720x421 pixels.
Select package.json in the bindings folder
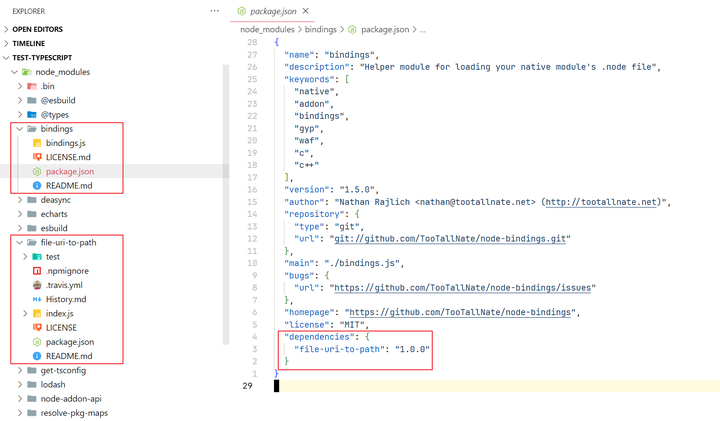point(70,171)
